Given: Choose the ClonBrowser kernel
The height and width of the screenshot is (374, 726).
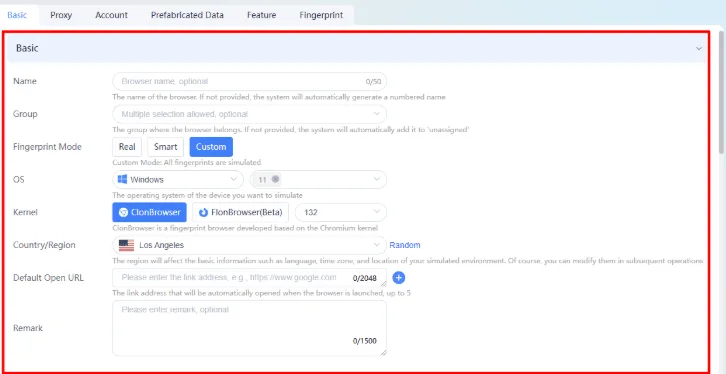Looking at the screenshot, I should 150,212.
